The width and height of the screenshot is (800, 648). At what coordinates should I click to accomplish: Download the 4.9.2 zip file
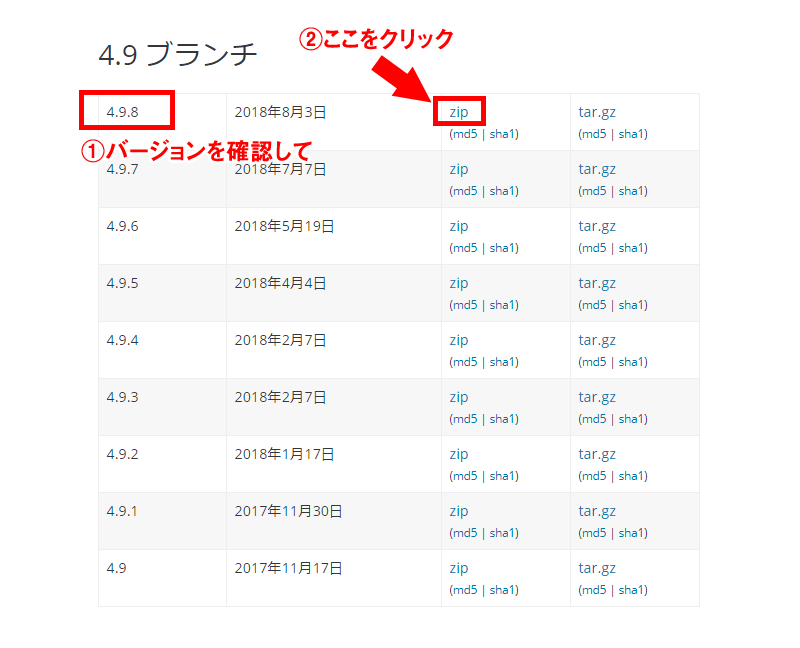point(459,454)
